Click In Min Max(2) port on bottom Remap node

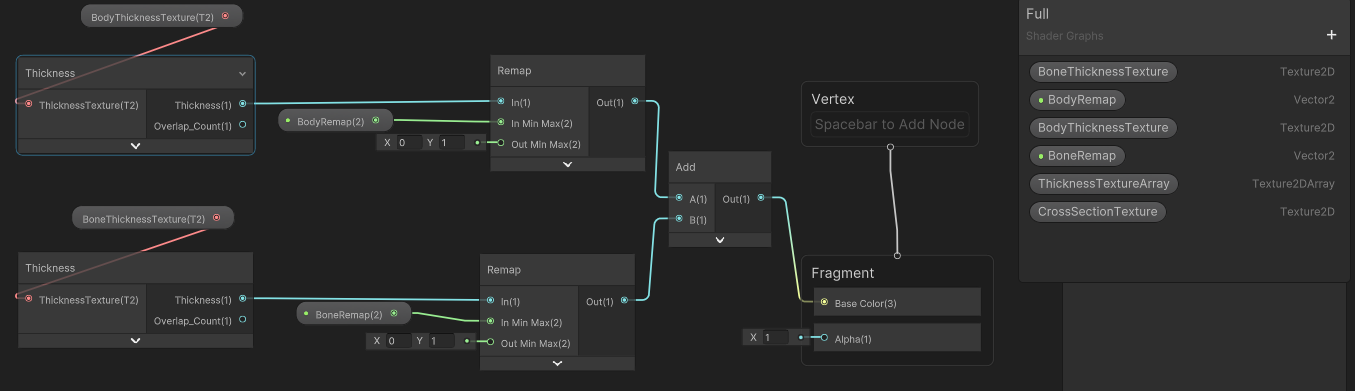point(490,321)
